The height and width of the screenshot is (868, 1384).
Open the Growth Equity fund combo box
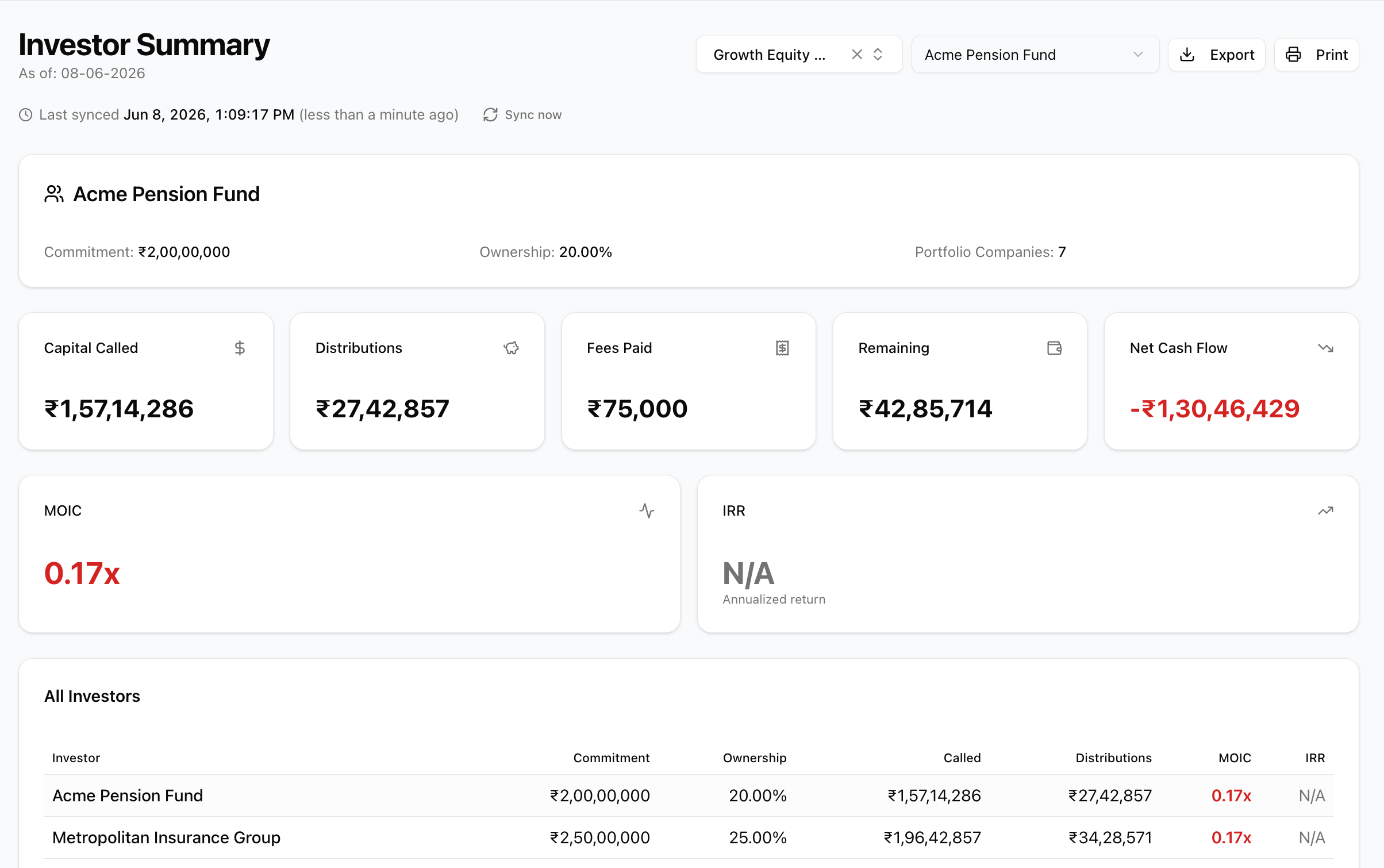pos(799,55)
